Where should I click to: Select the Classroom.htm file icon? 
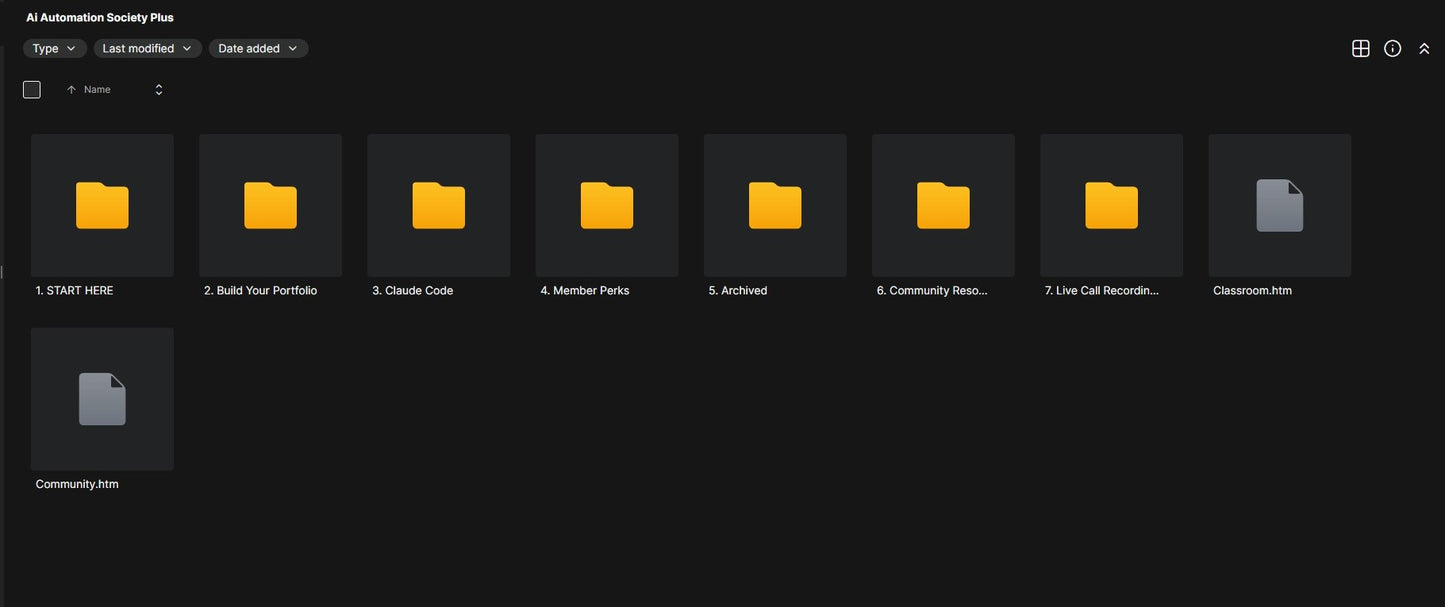1280,205
